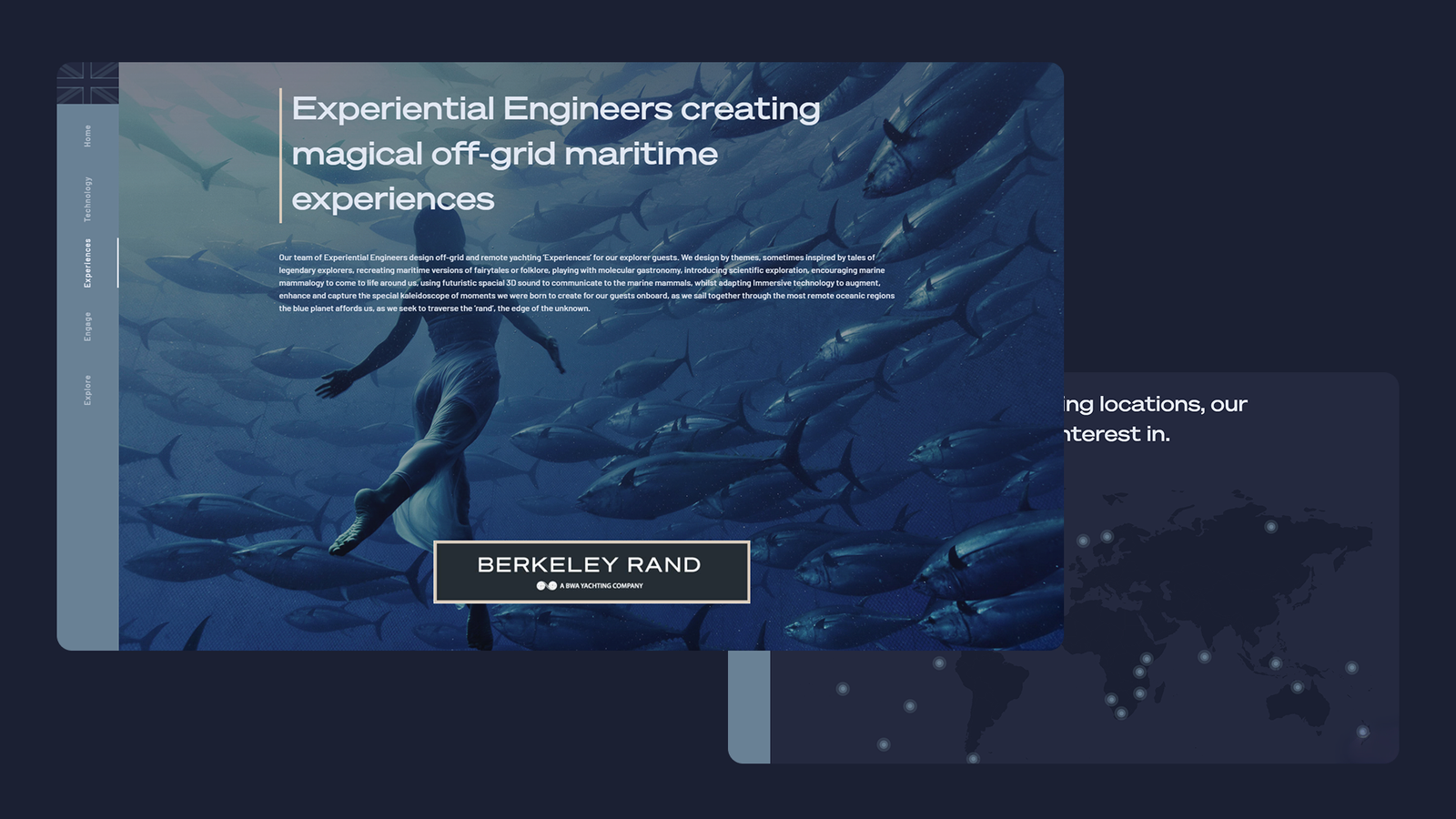Image resolution: width=1456 pixels, height=819 pixels.
Task: Click the 'locations, our' heading on map card
Action: tap(1156, 405)
